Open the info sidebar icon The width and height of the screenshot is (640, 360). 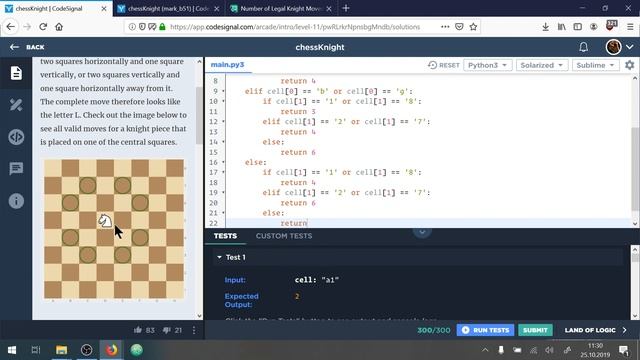(x=16, y=201)
